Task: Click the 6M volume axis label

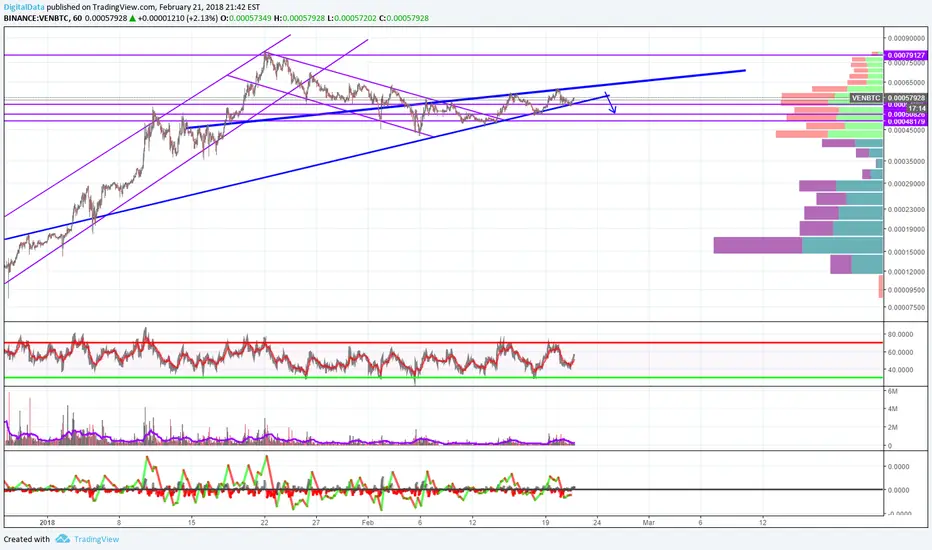Action: 892,391
